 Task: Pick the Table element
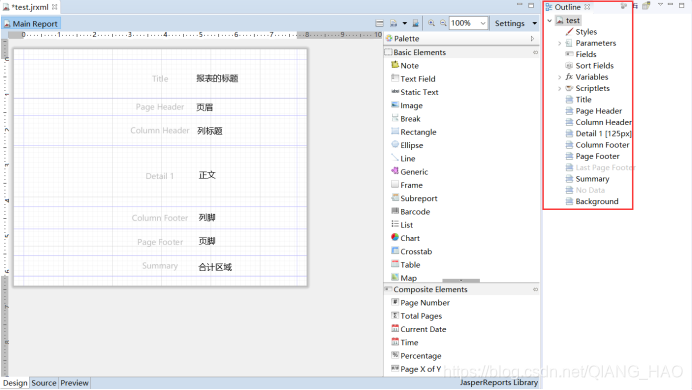(x=406, y=264)
